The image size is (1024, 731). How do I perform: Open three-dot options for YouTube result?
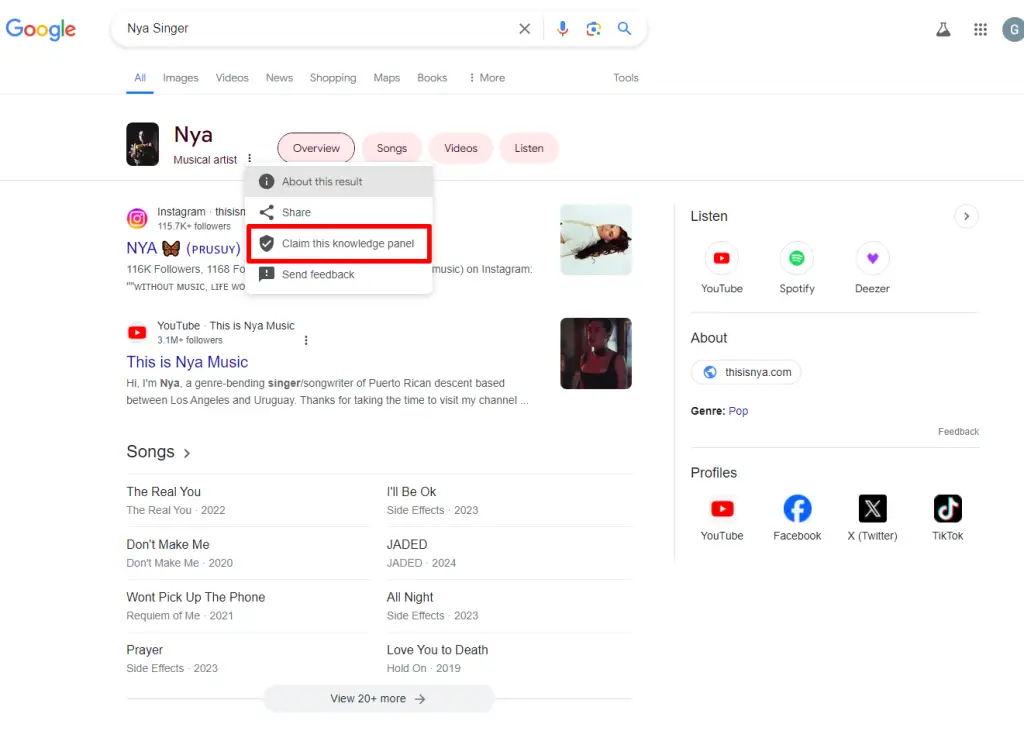306,340
